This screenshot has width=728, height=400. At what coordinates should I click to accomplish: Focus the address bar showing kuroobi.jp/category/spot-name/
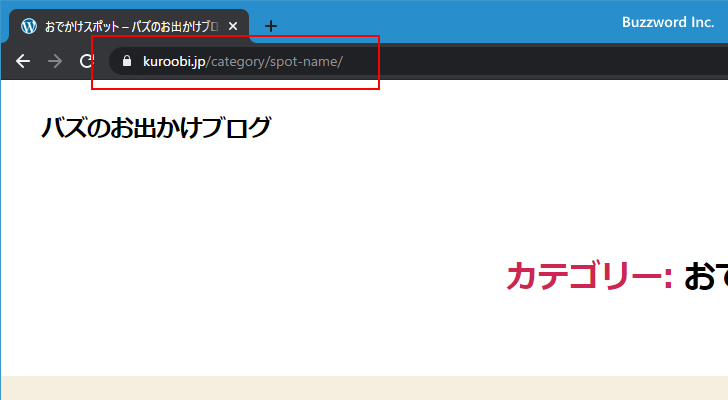click(x=418, y=61)
